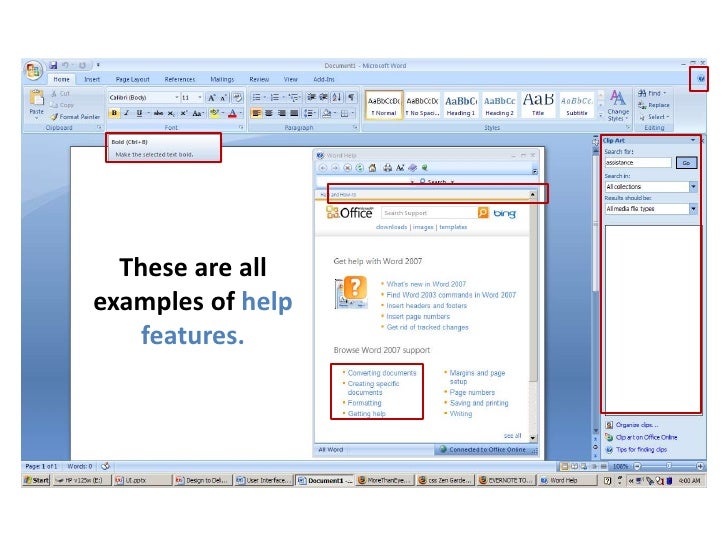This screenshot has width=728, height=546.
Task: Click the Format Painter tool
Action: pos(75,117)
